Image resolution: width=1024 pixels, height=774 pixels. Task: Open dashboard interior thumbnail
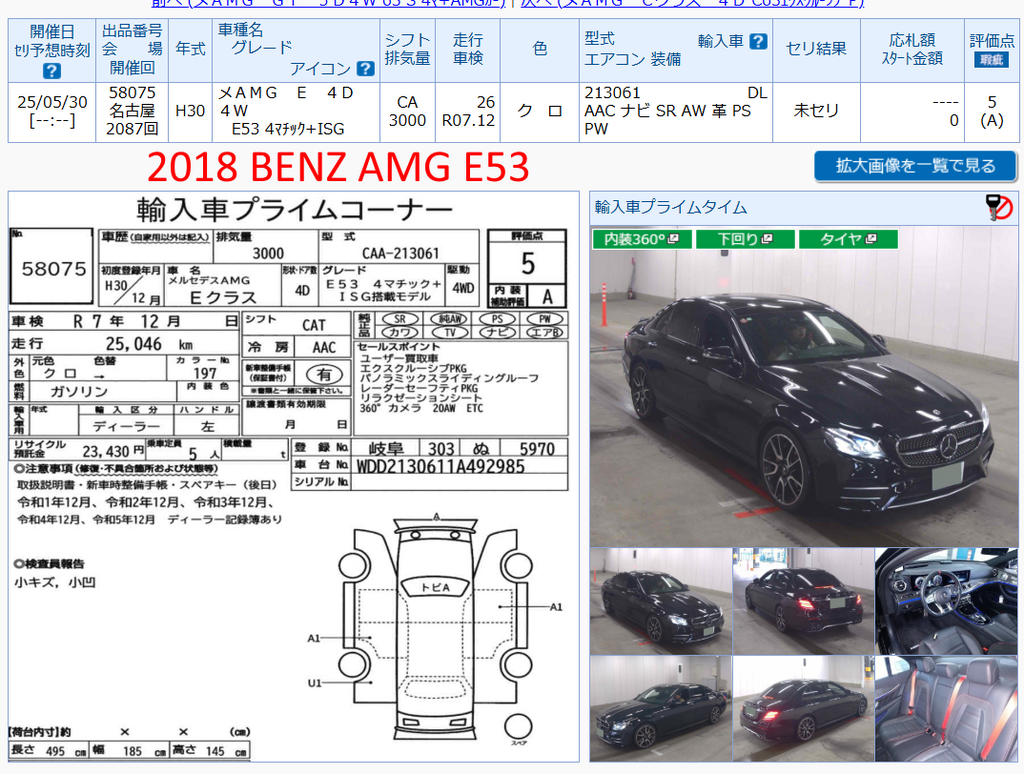click(946, 601)
